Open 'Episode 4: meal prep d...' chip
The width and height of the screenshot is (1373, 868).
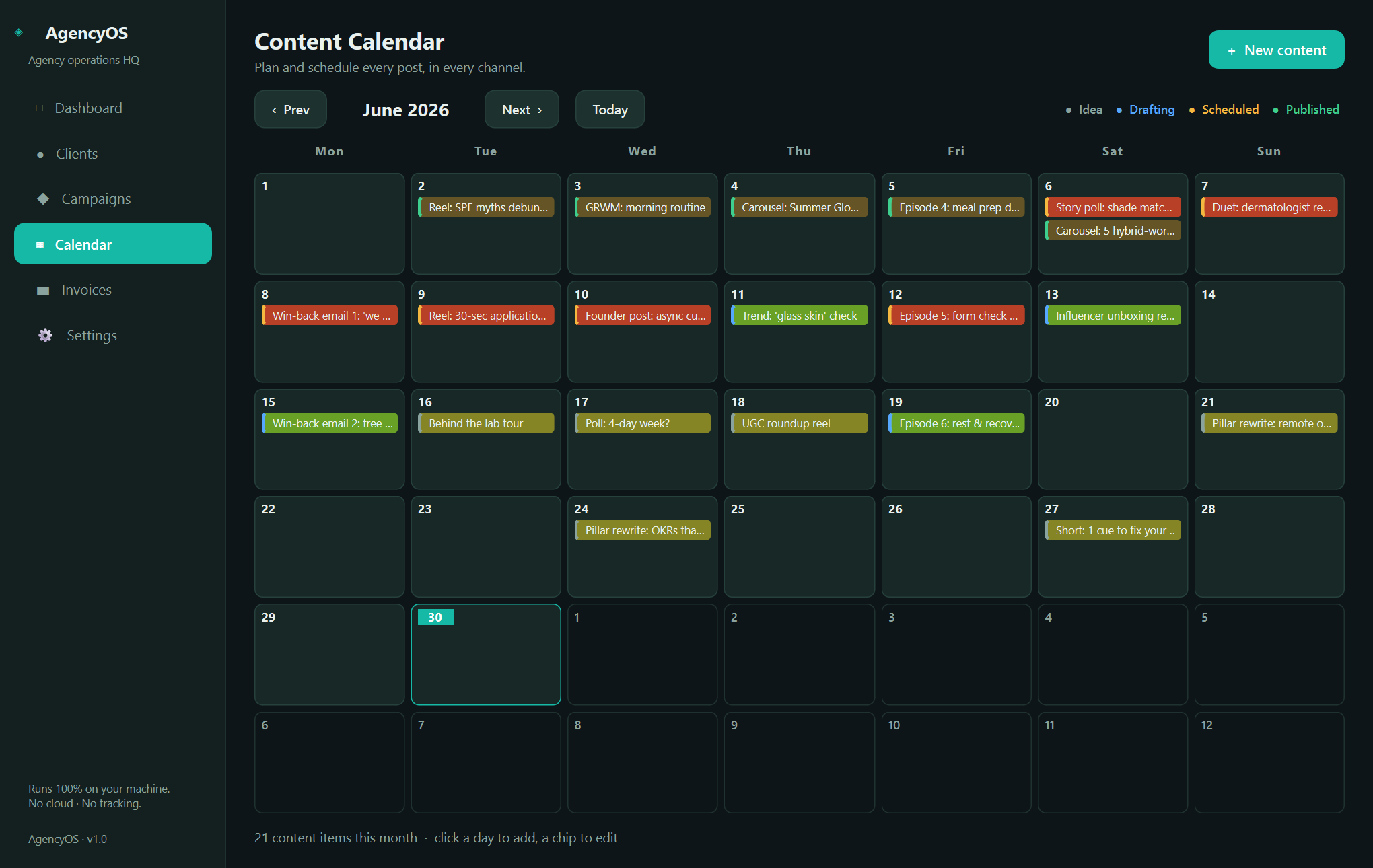coord(956,207)
